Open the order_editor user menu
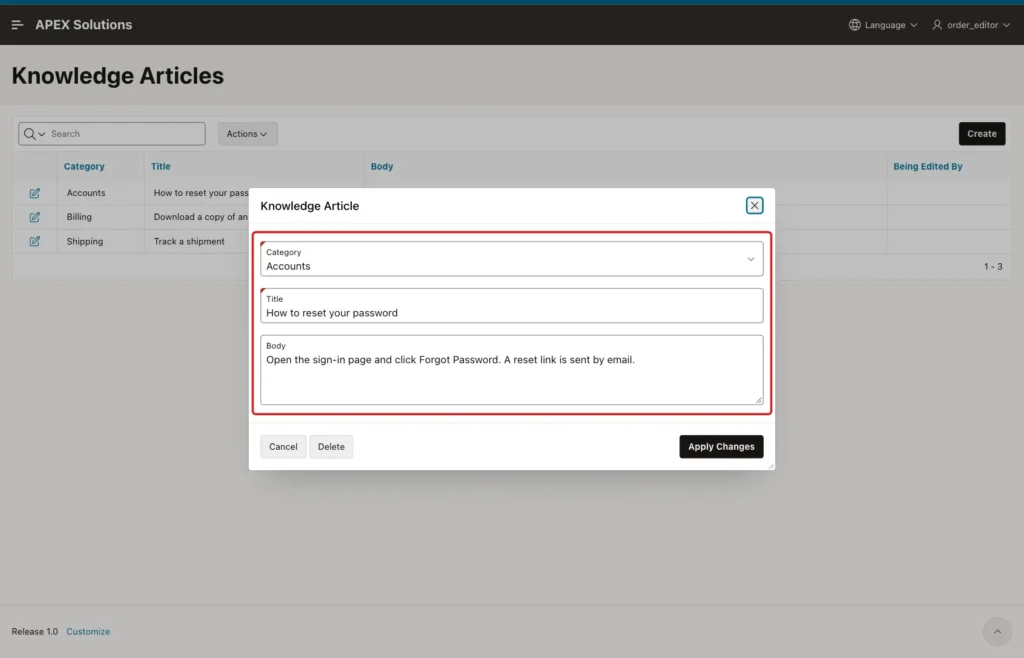Screen dimensions: 1024x658 (971, 25)
